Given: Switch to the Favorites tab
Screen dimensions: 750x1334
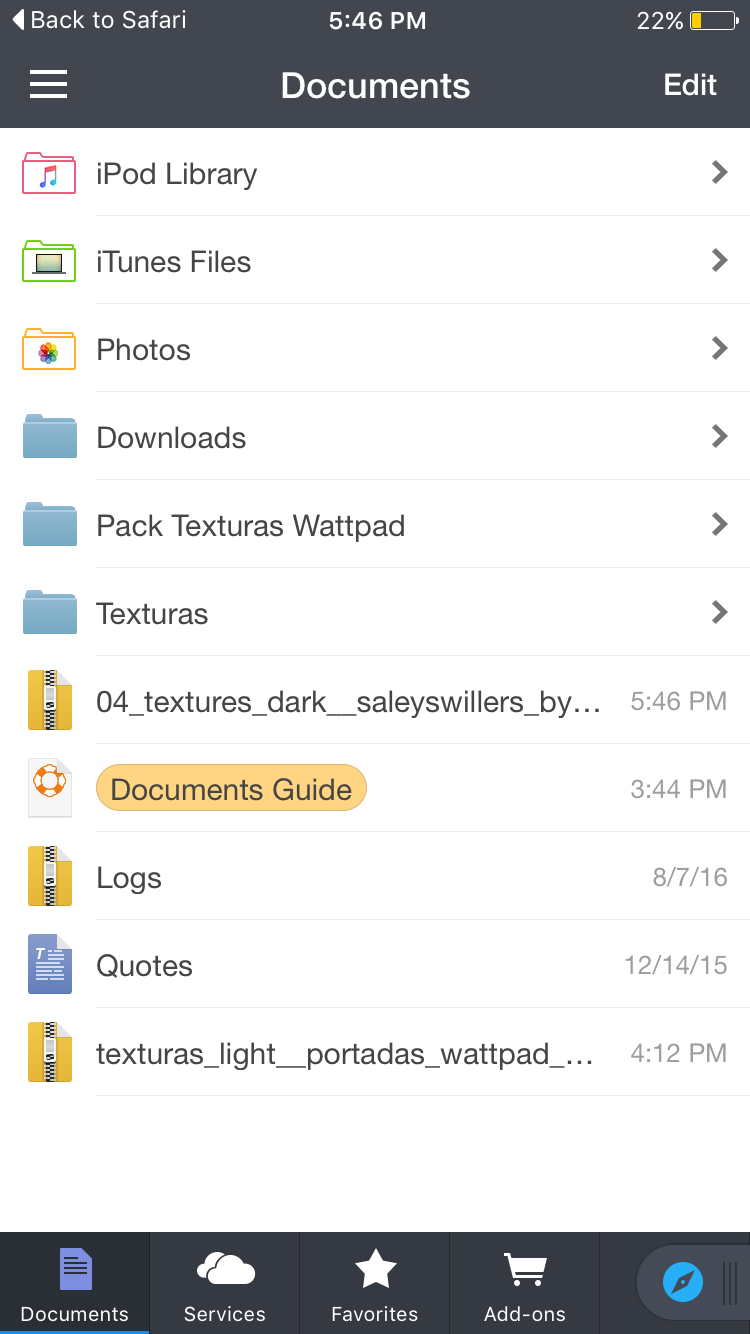Looking at the screenshot, I should pos(375,1284).
